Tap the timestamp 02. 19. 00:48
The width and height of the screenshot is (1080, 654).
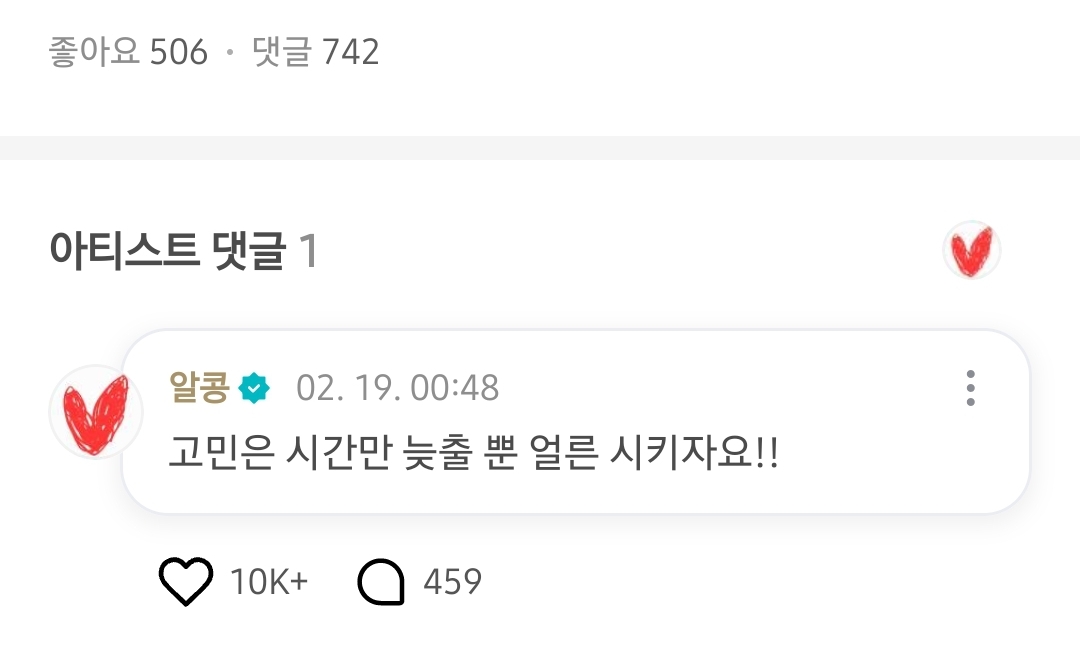(397, 388)
